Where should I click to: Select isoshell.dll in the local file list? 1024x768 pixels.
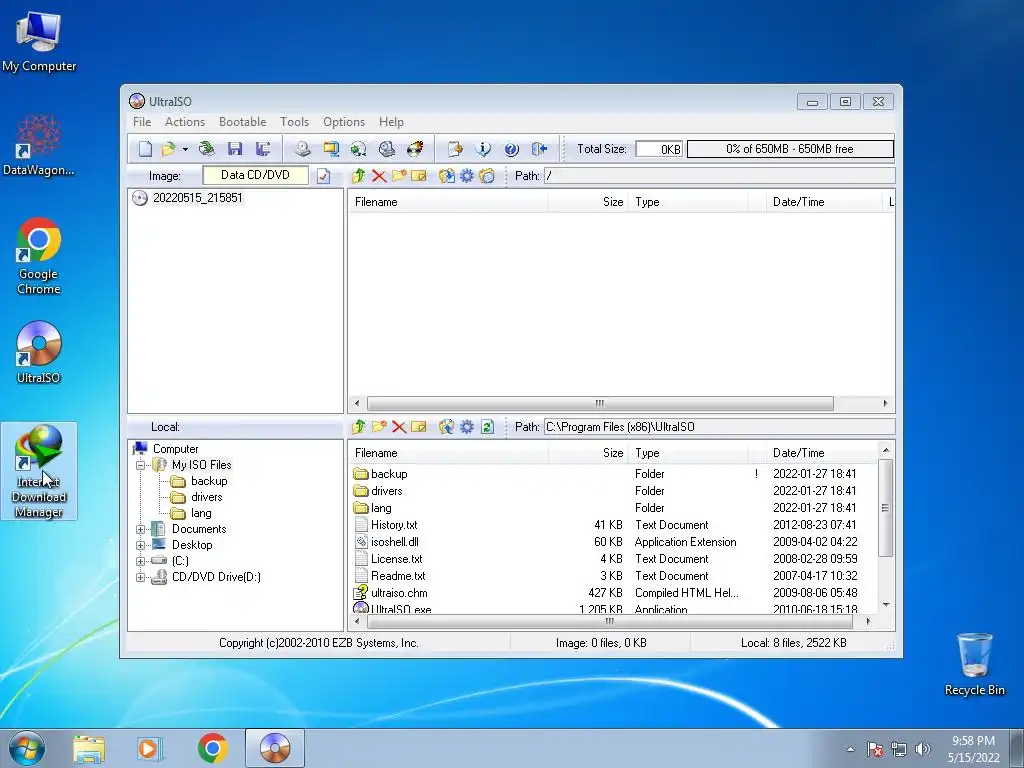(x=394, y=542)
